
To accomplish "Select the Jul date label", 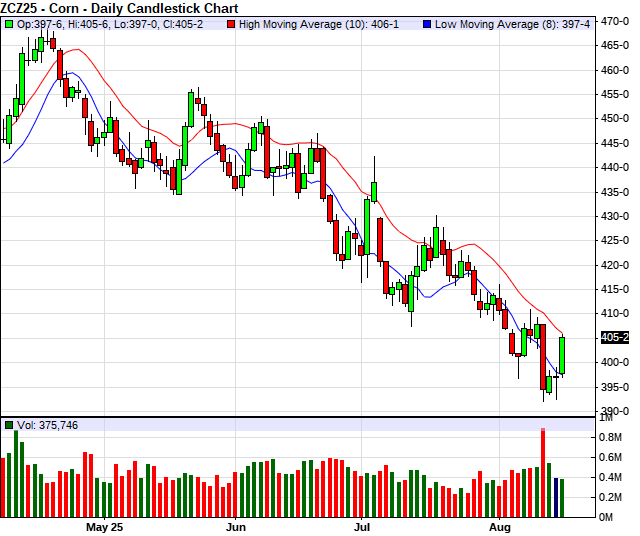I will click(x=363, y=525).
